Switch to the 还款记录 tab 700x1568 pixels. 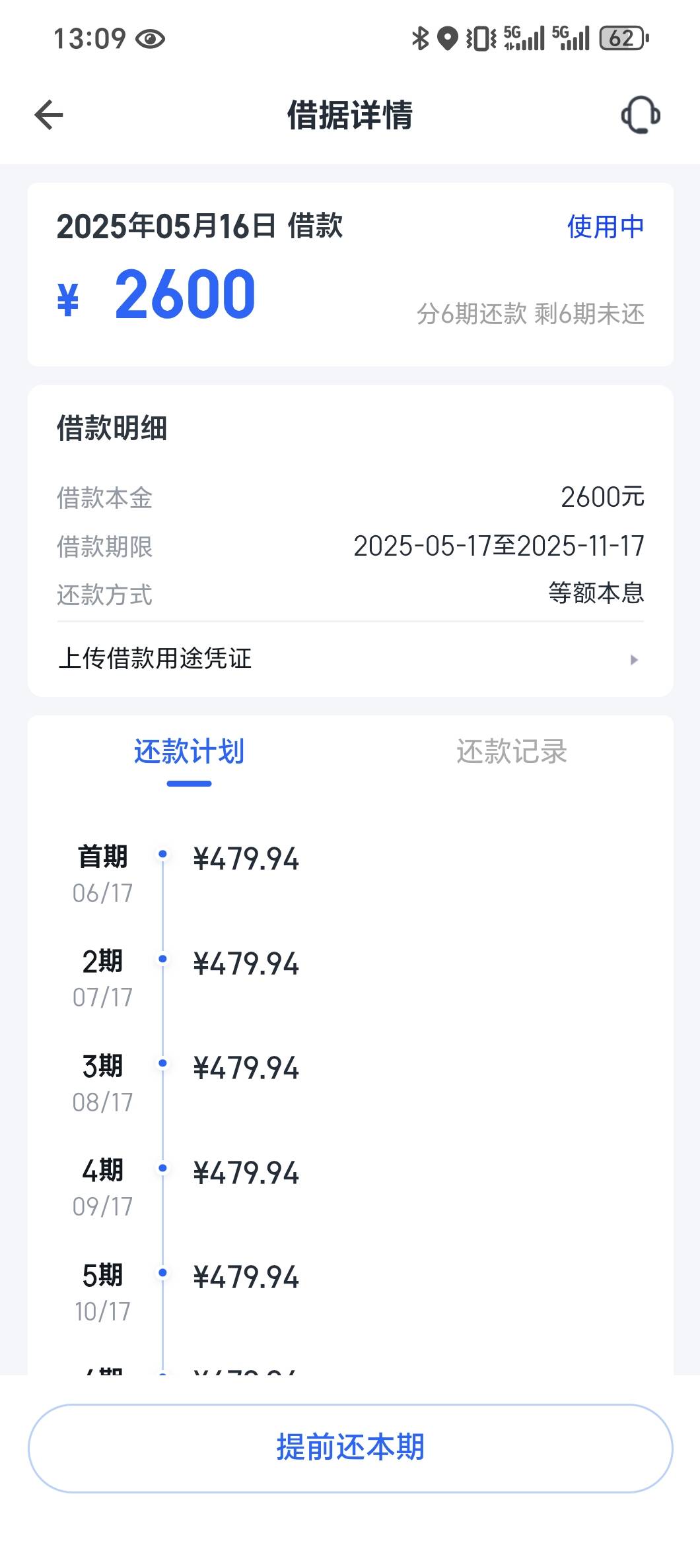512,751
